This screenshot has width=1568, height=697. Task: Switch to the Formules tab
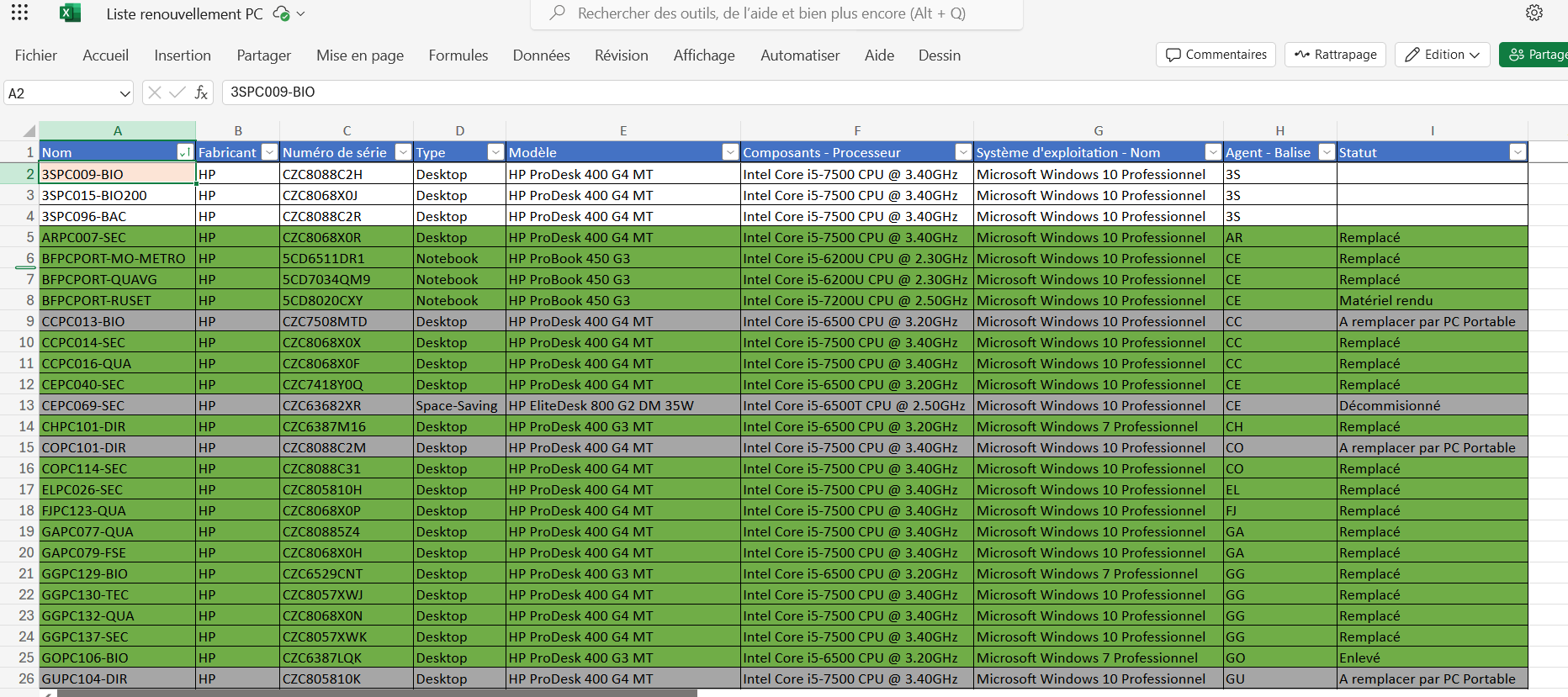point(458,55)
